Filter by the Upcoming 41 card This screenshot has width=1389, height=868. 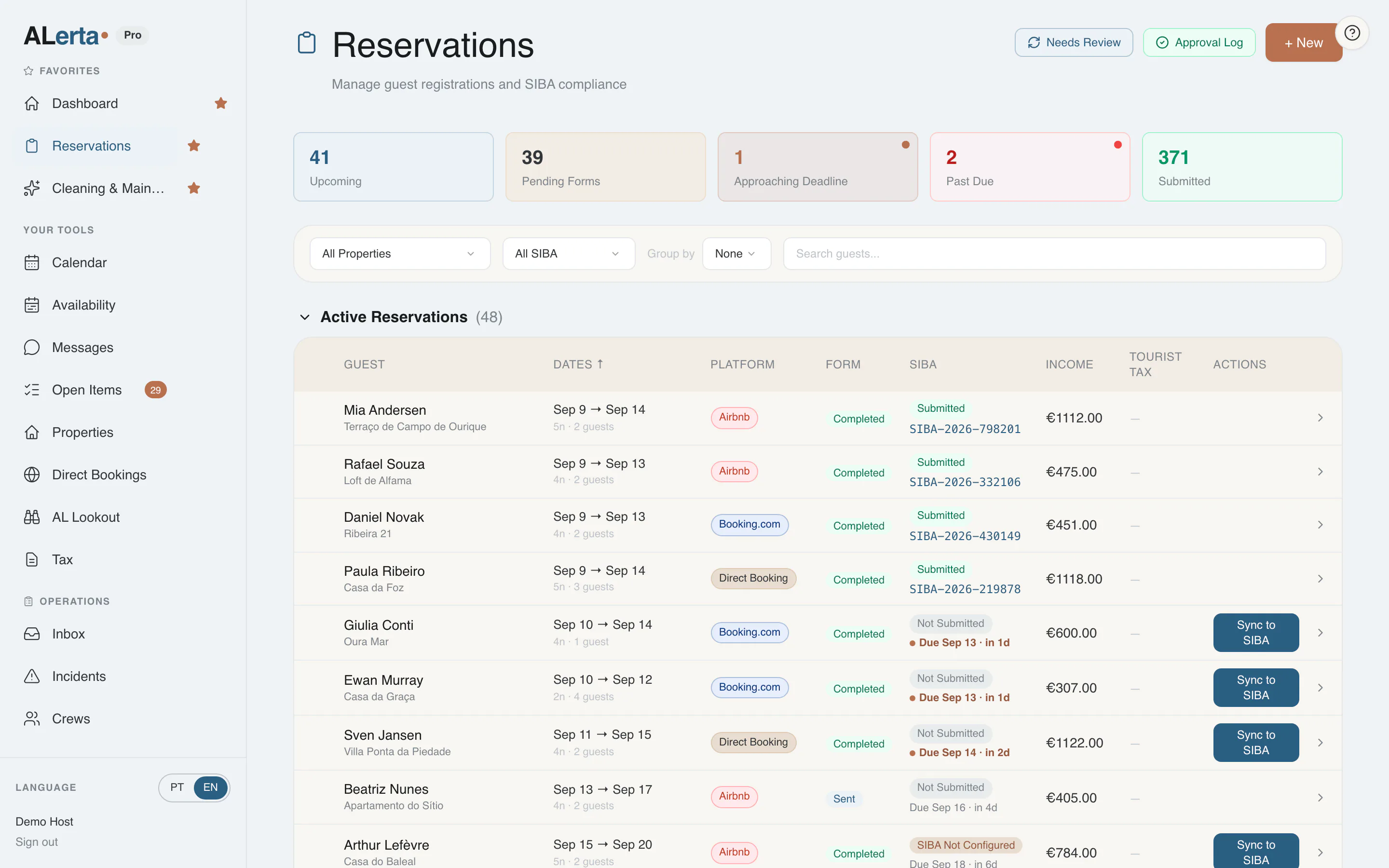pyautogui.click(x=393, y=167)
